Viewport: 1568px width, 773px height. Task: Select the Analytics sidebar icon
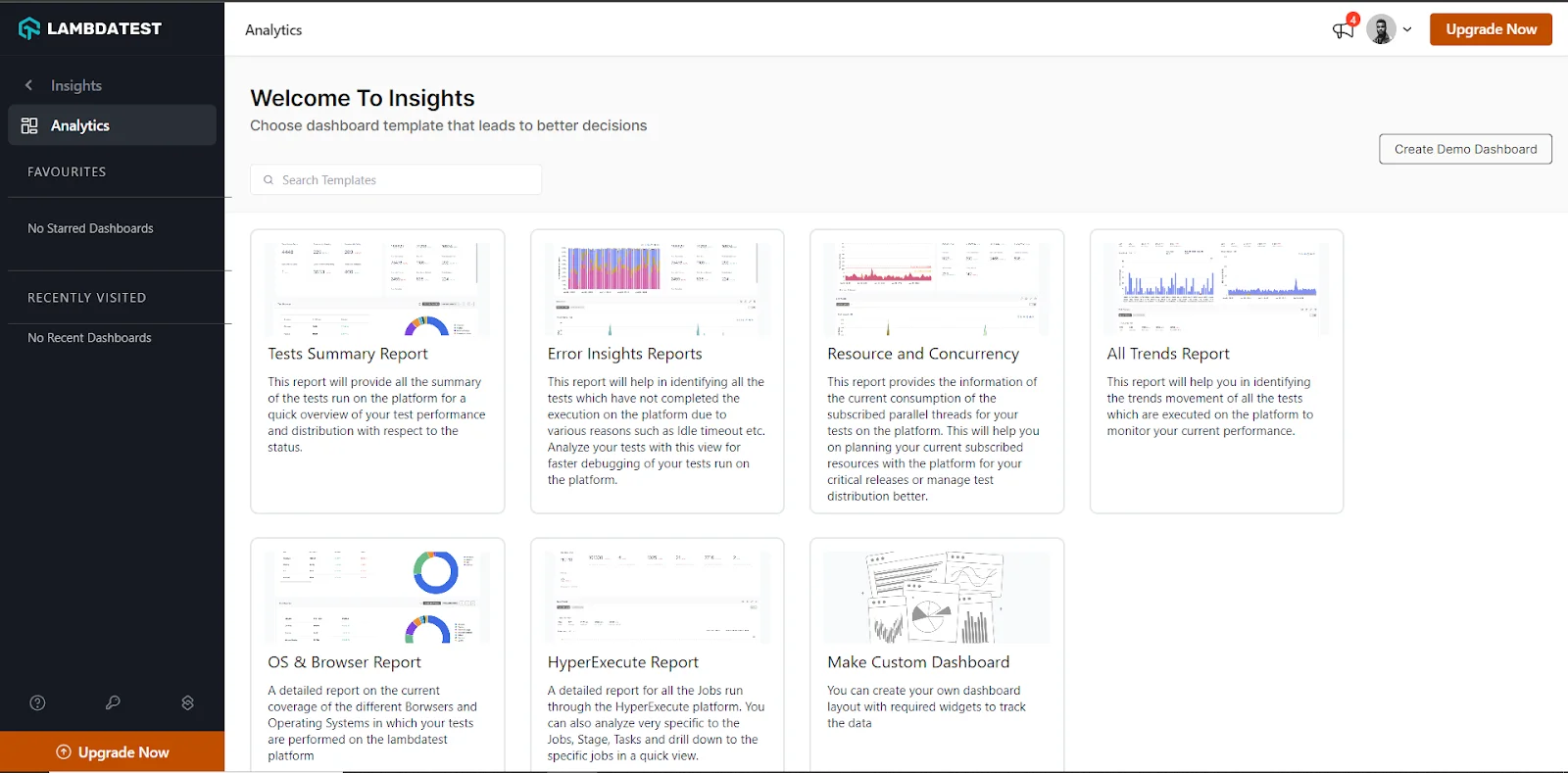pos(27,124)
